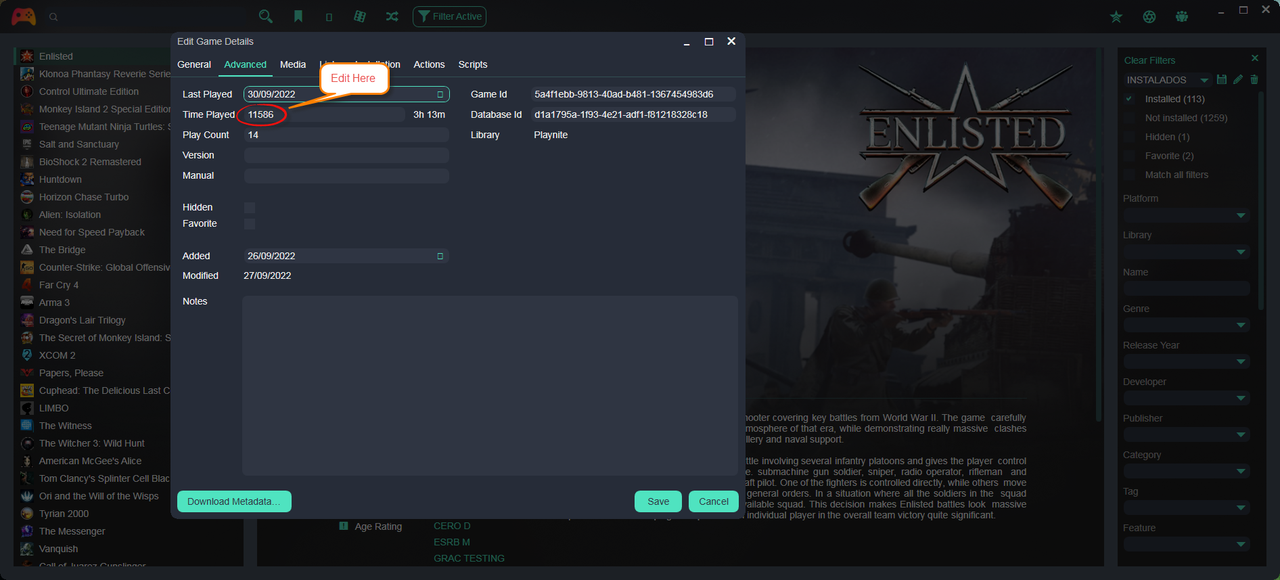The width and height of the screenshot is (1280, 580).
Task: Click inside the Notes text area
Action: (x=490, y=385)
